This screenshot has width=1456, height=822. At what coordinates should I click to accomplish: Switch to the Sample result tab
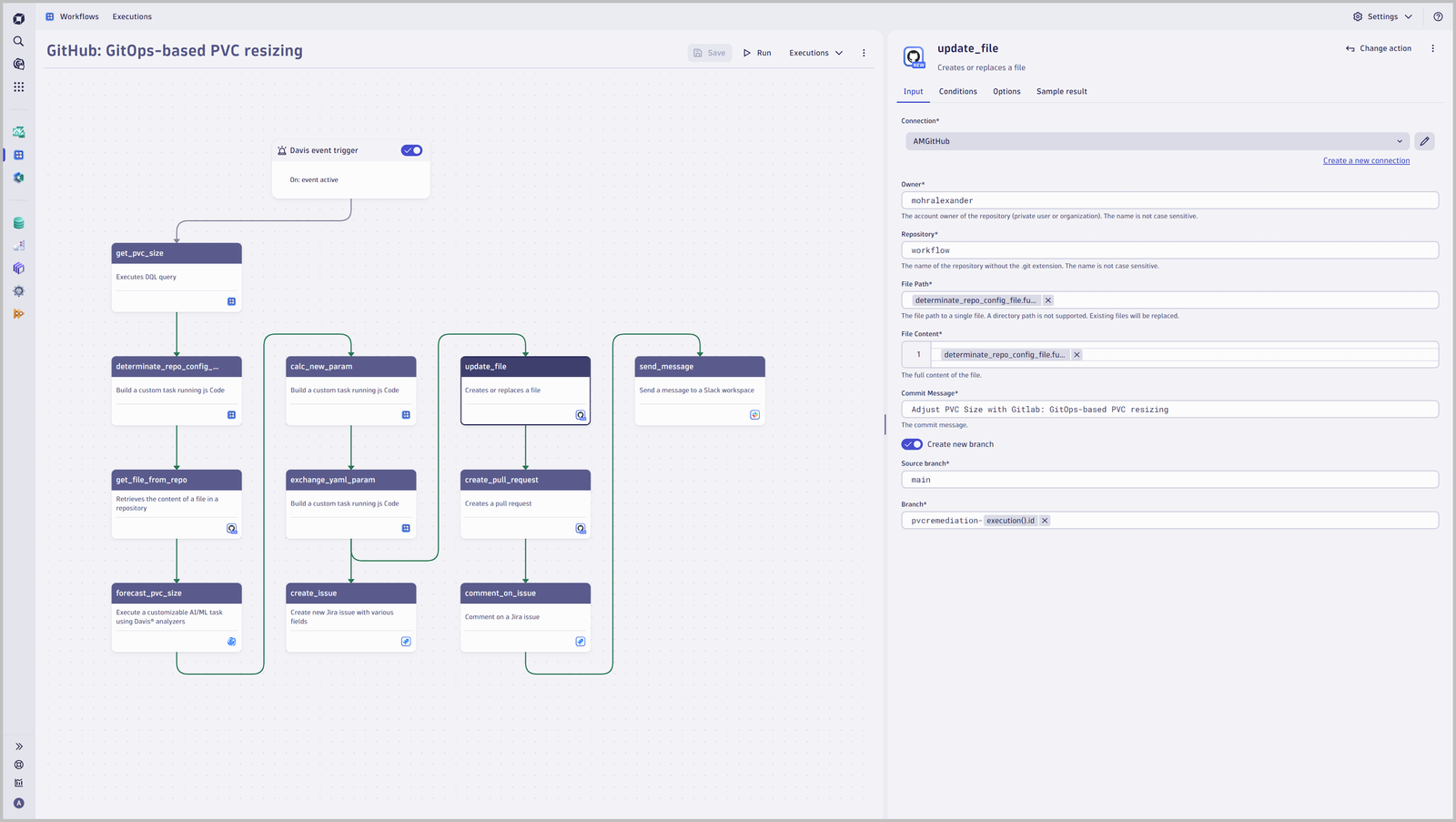pyautogui.click(x=1062, y=92)
